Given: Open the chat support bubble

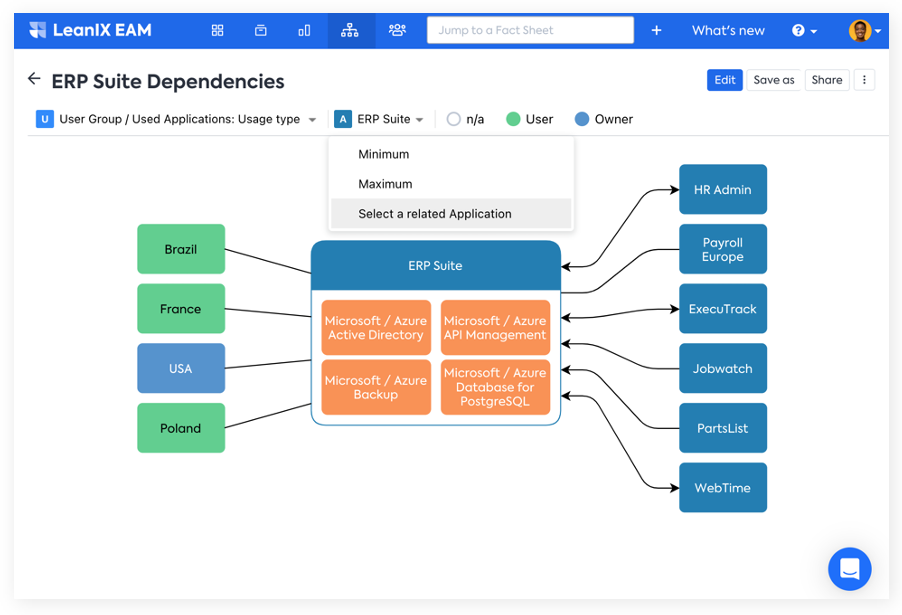Looking at the screenshot, I should click(x=850, y=568).
